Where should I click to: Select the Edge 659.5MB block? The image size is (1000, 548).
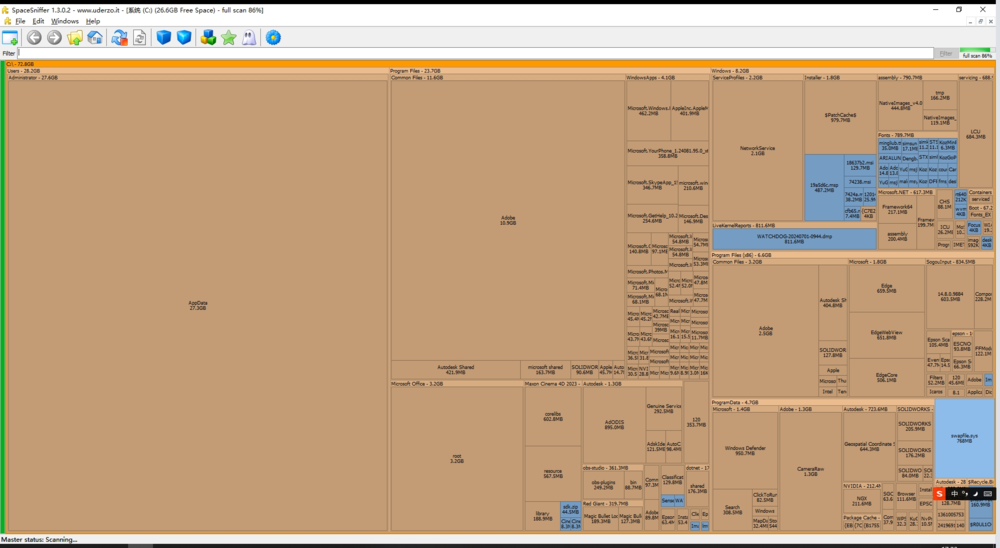[886, 288]
